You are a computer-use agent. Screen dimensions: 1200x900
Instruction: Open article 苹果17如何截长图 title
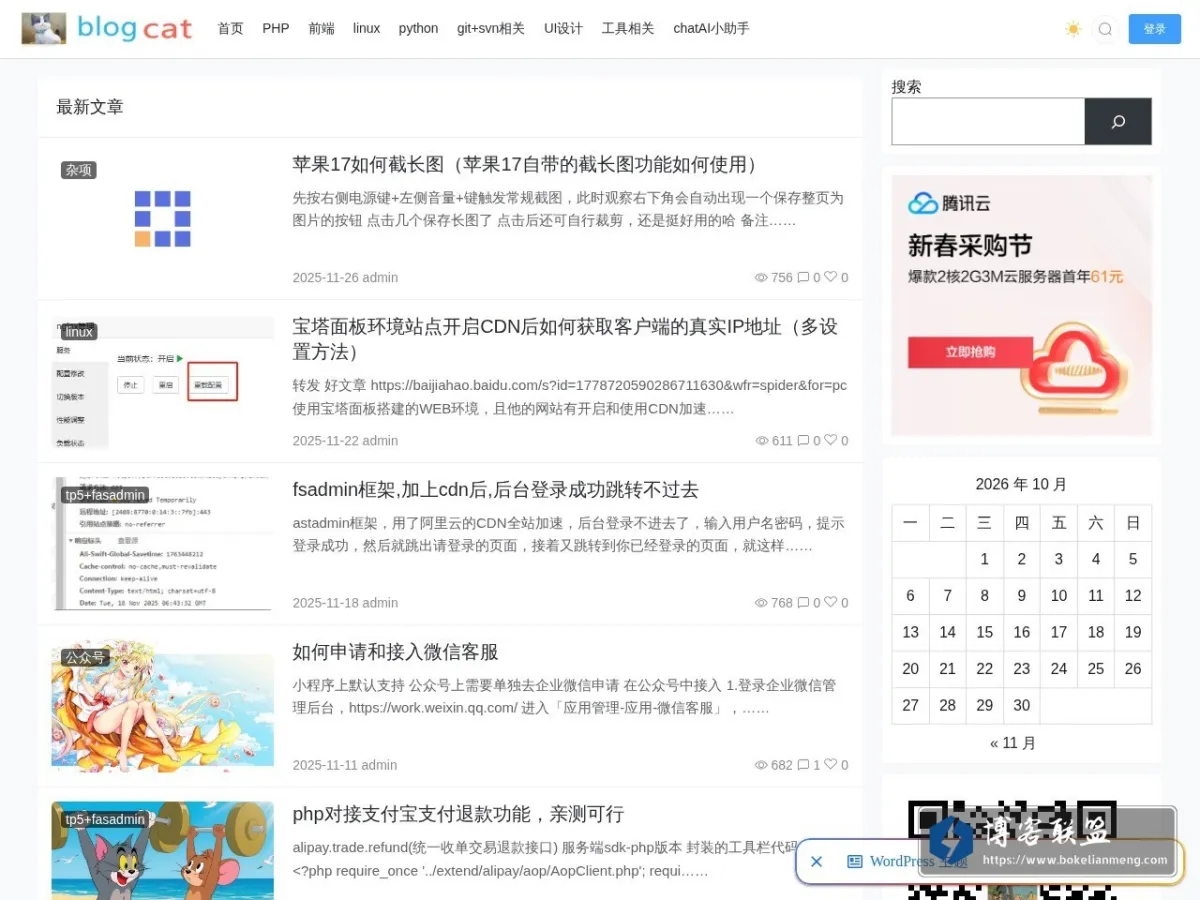pyautogui.click(x=530, y=164)
